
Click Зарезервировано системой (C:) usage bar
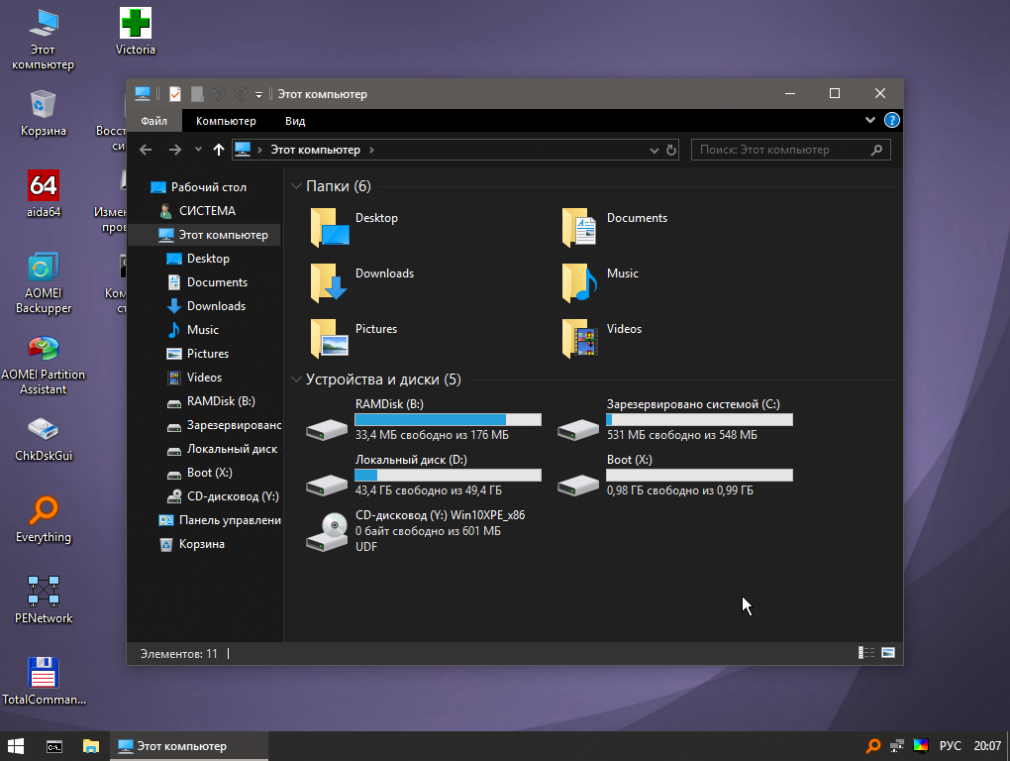pyautogui.click(x=699, y=419)
